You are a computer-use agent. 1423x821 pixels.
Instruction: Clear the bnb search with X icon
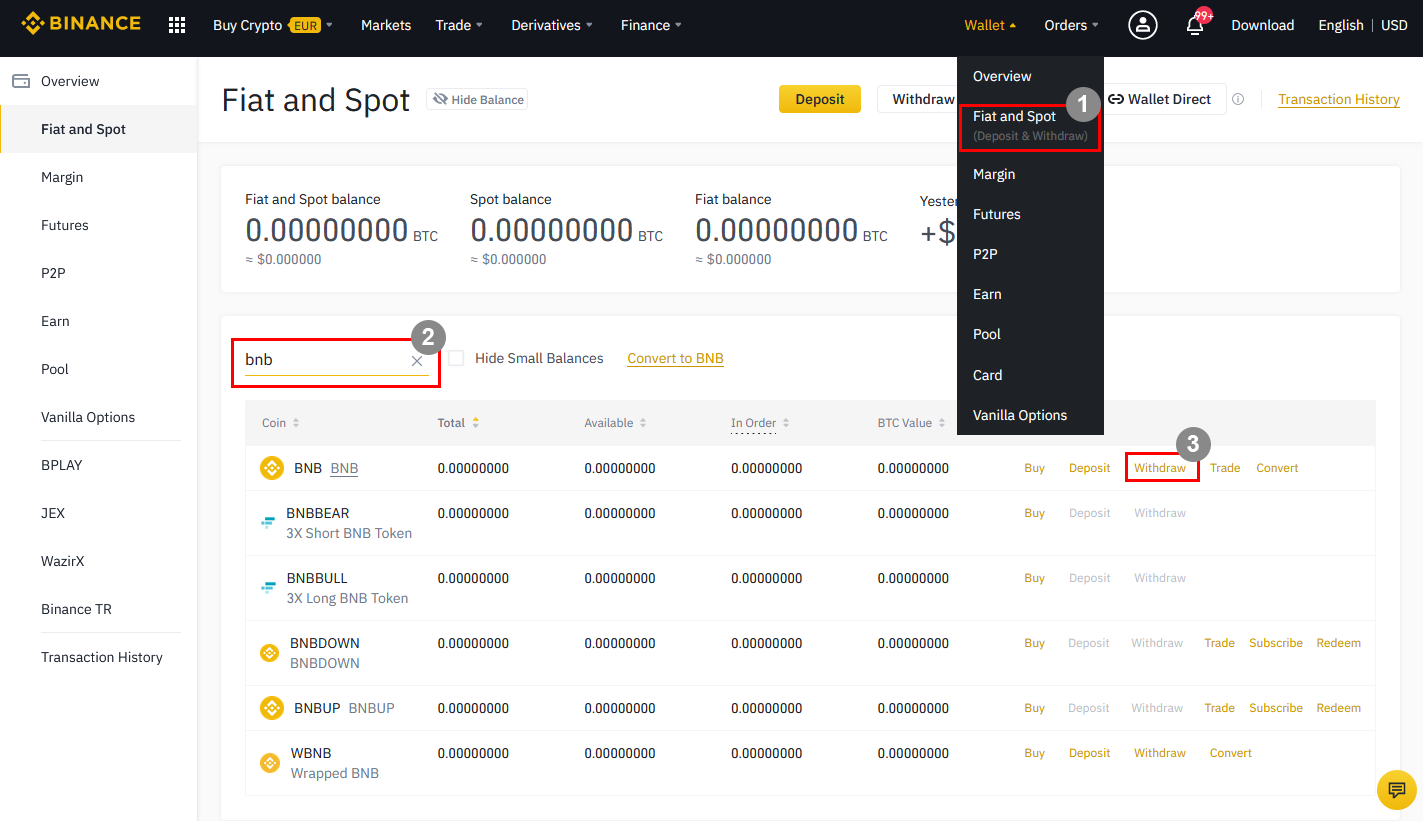pyautogui.click(x=417, y=361)
